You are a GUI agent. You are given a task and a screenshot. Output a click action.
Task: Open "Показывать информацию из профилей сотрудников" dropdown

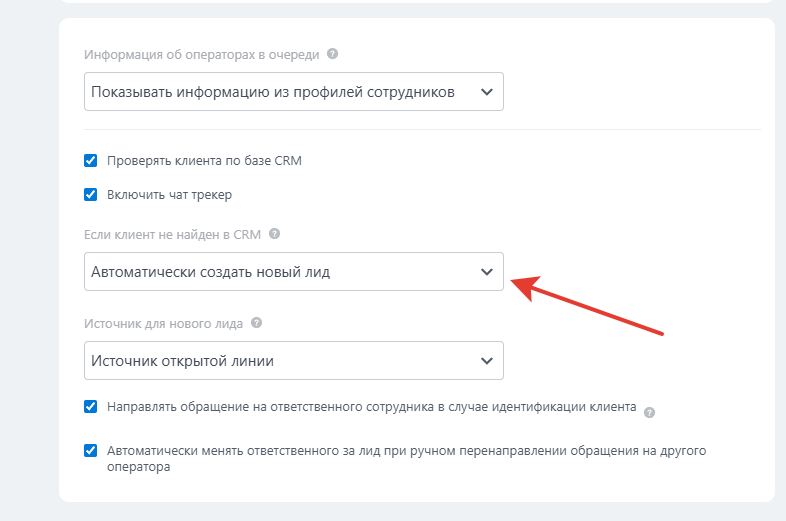[x=294, y=92]
